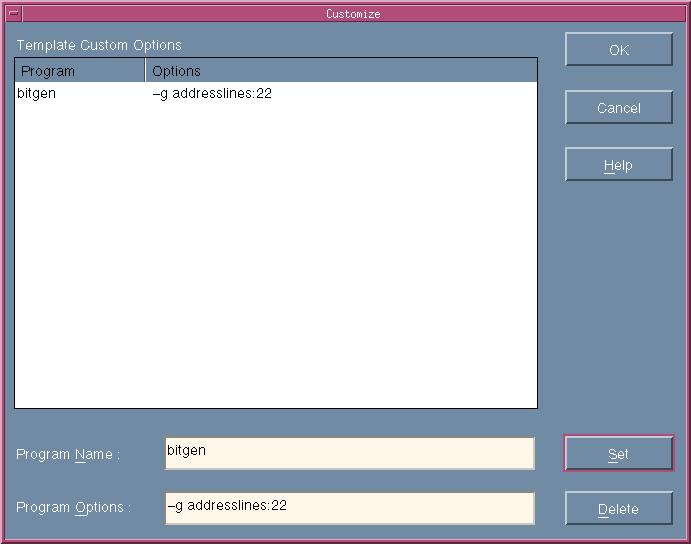Screen dimensions: 691x544
Task: Click the OK button
Action: coord(618,50)
